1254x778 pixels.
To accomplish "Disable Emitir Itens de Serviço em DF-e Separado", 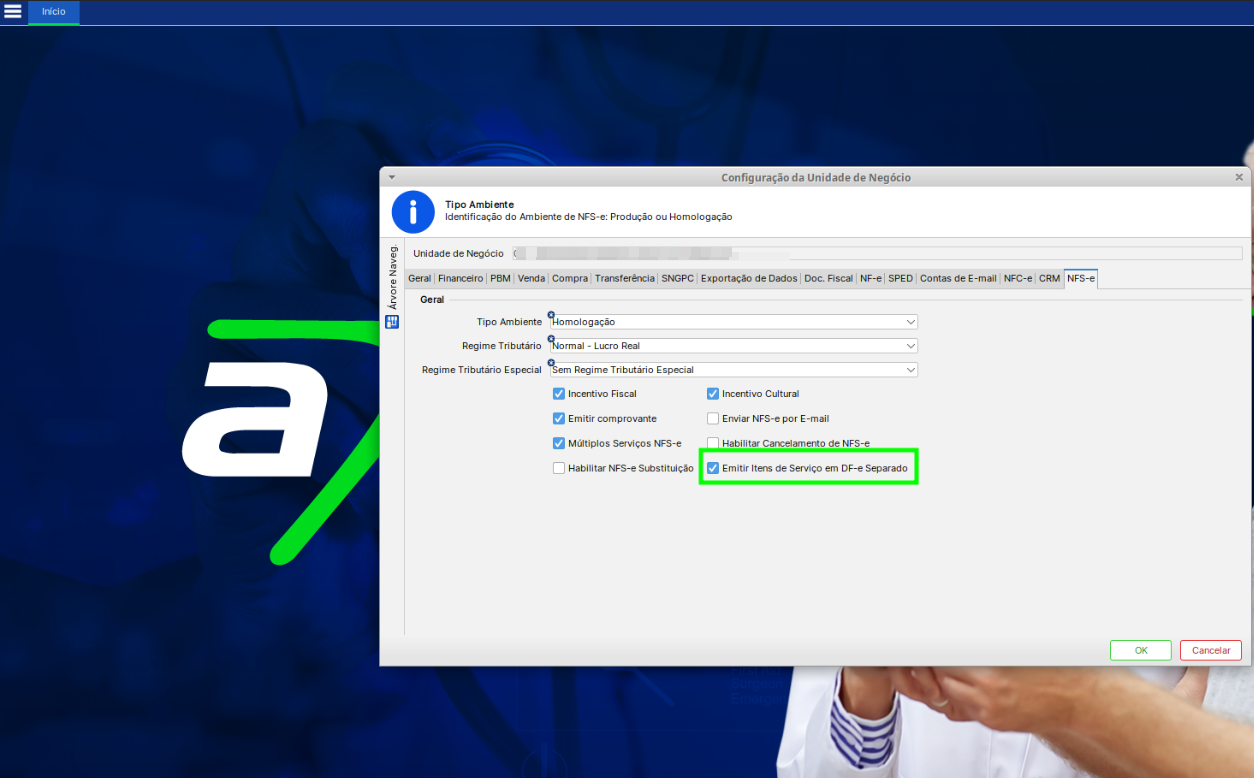I will pos(711,467).
